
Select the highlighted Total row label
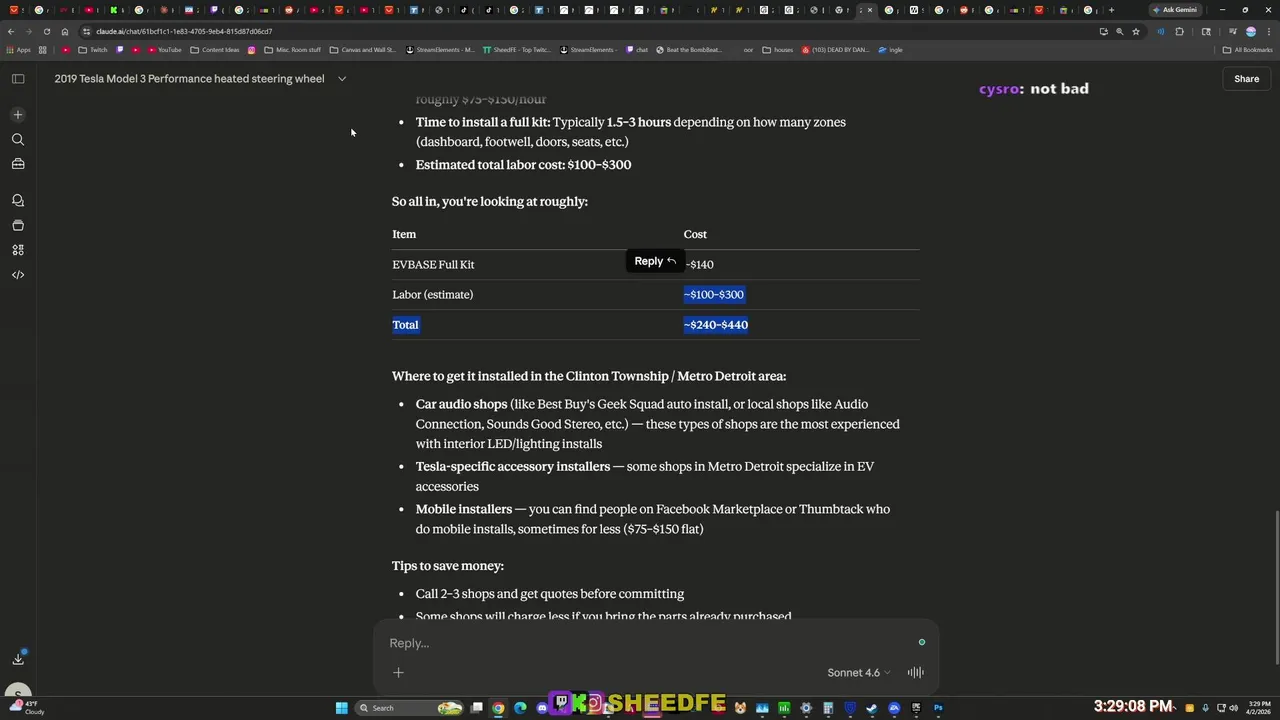coord(405,325)
